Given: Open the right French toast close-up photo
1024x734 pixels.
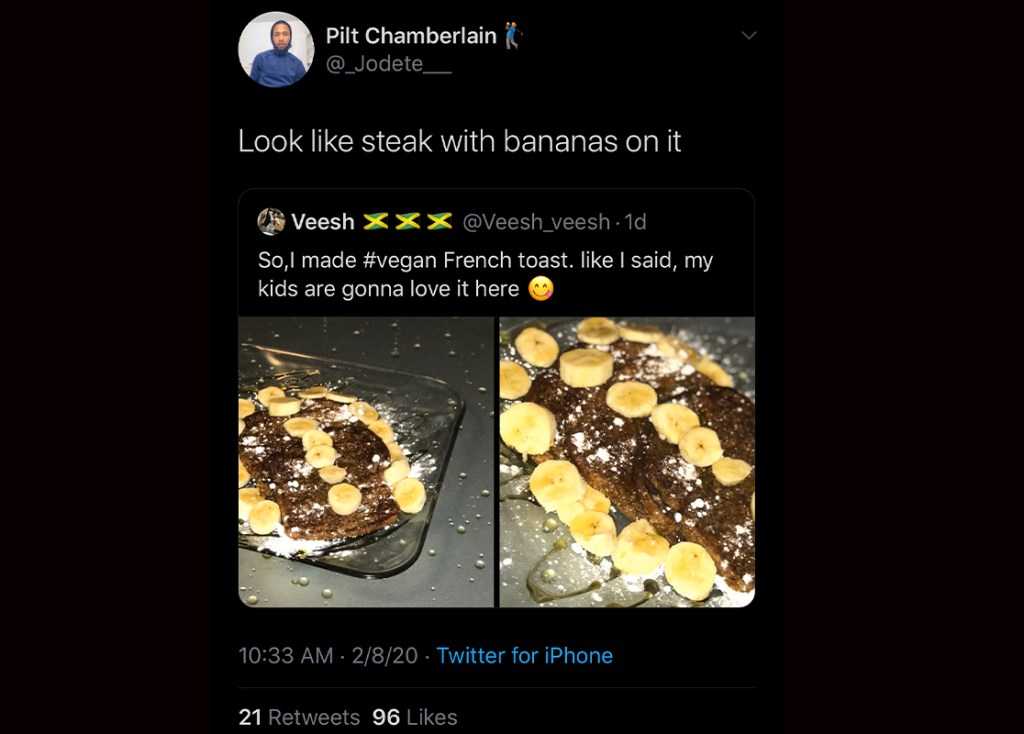Looking at the screenshot, I should pyautogui.click(x=627, y=462).
